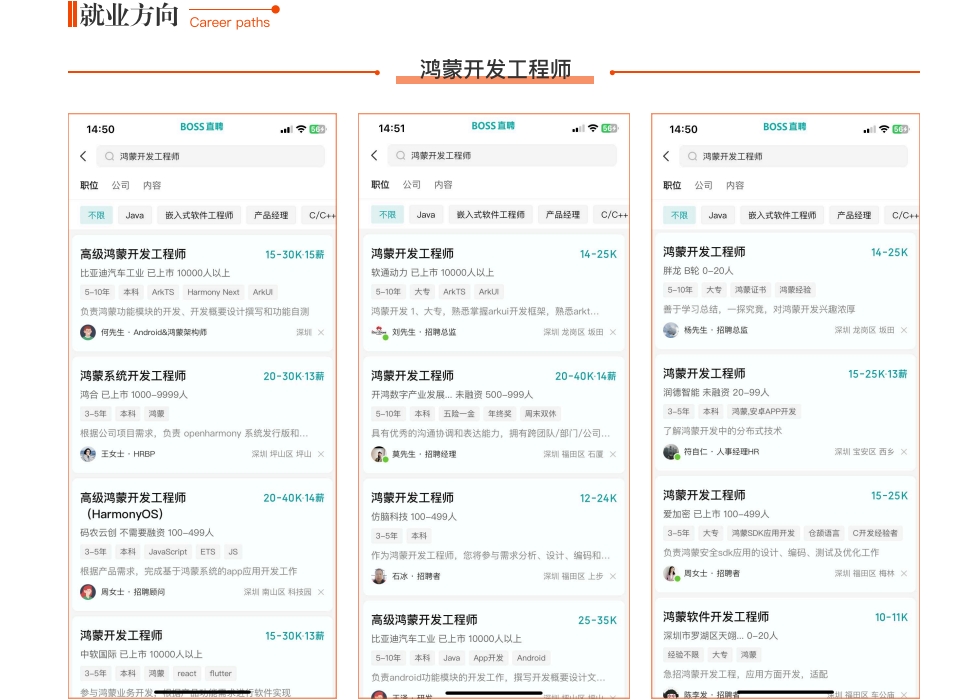Open 高级鸿蒙开发工程师 15-30K·15薪 job title
The image size is (980, 700).
pyautogui.click(x=132, y=254)
